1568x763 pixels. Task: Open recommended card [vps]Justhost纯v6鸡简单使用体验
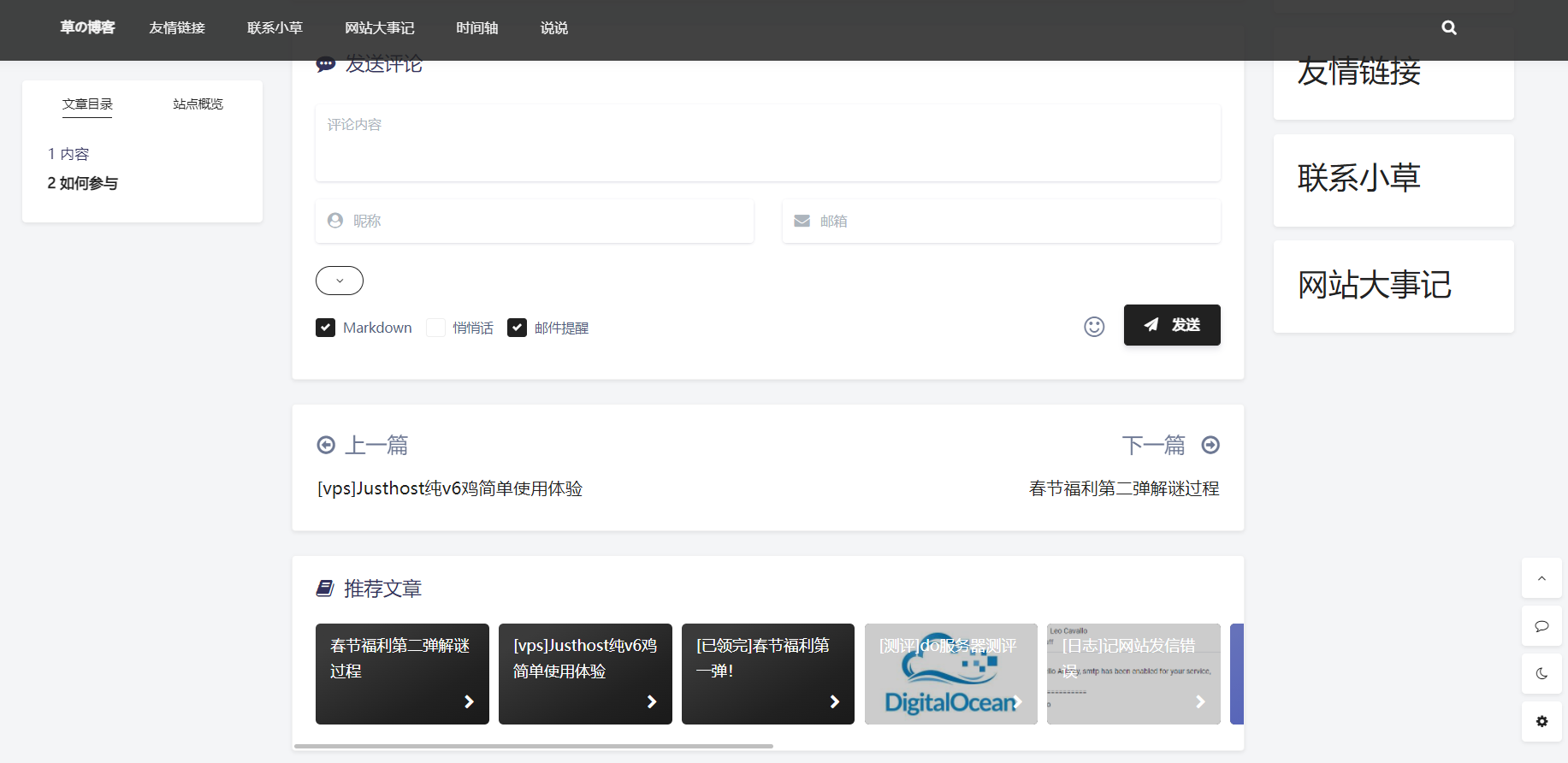click(585, 674)
